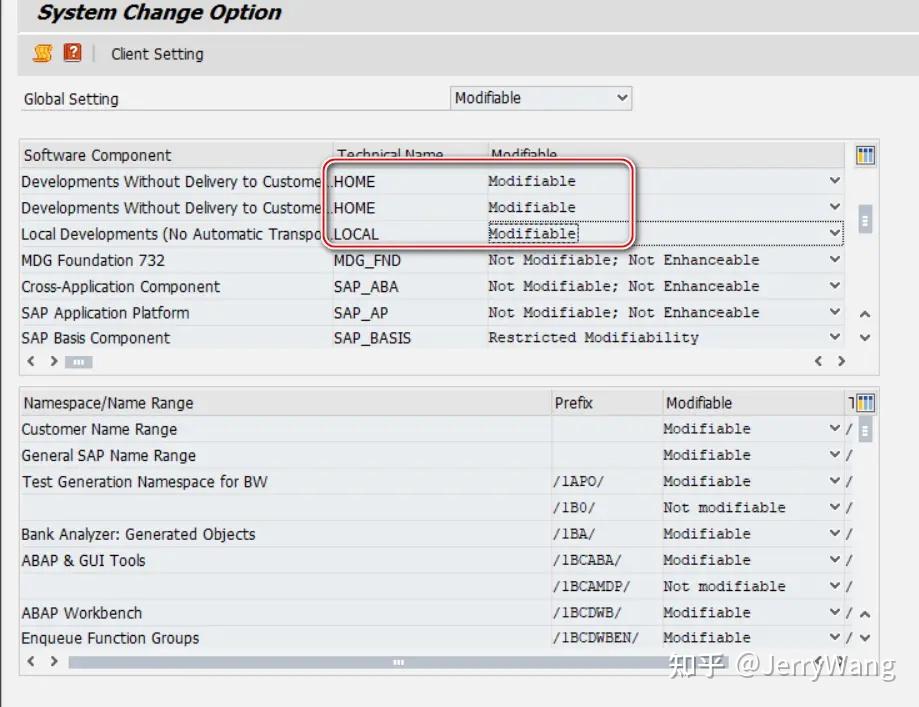Click the Client Setting button
The image size is (919, 707).
pos(157,54)
